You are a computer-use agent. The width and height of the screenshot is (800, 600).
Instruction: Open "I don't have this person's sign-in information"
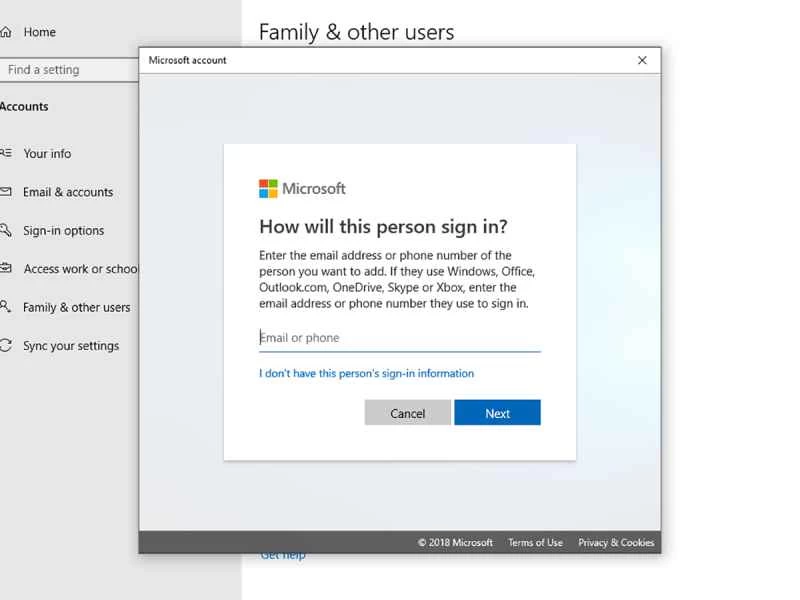pyautogui.click(x=366, y=372)
